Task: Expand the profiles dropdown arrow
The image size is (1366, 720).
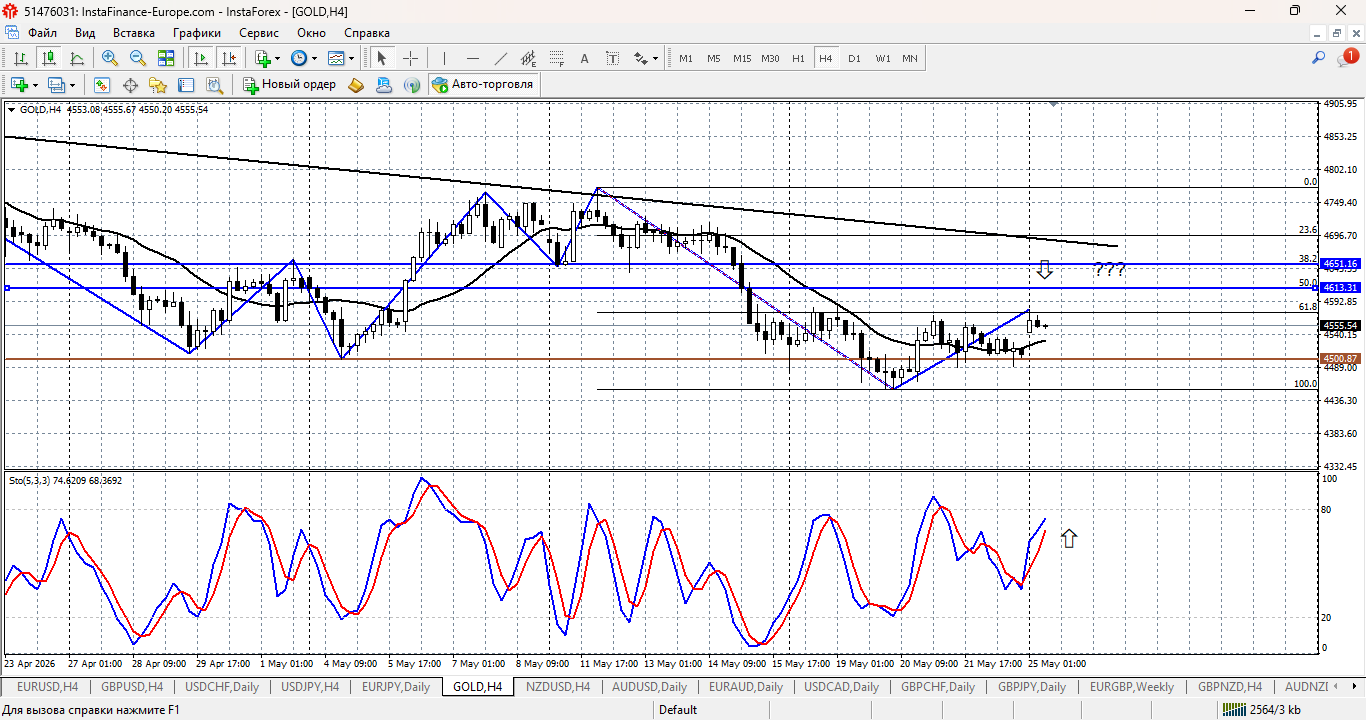Action: [72, 85]
